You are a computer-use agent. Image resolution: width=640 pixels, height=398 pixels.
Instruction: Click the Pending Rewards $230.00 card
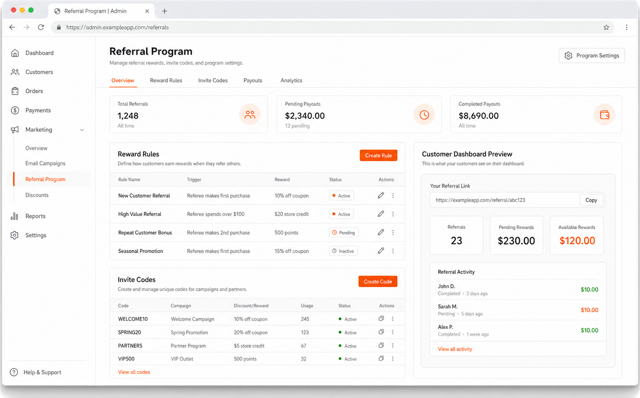516,236
